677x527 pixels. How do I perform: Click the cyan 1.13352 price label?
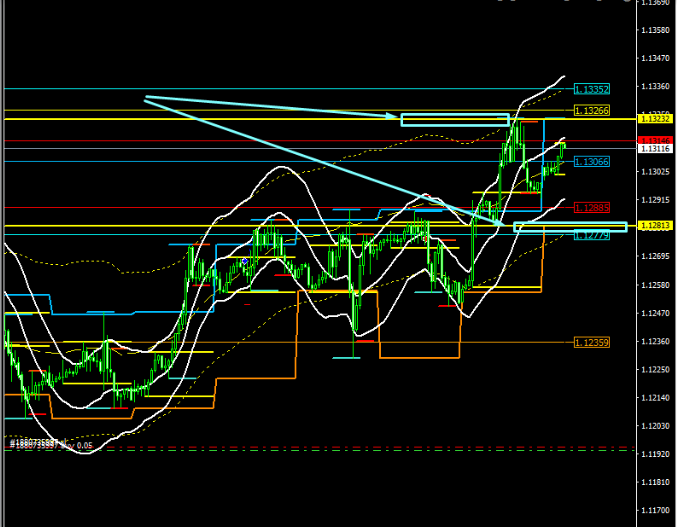click(x=591, y=89)
